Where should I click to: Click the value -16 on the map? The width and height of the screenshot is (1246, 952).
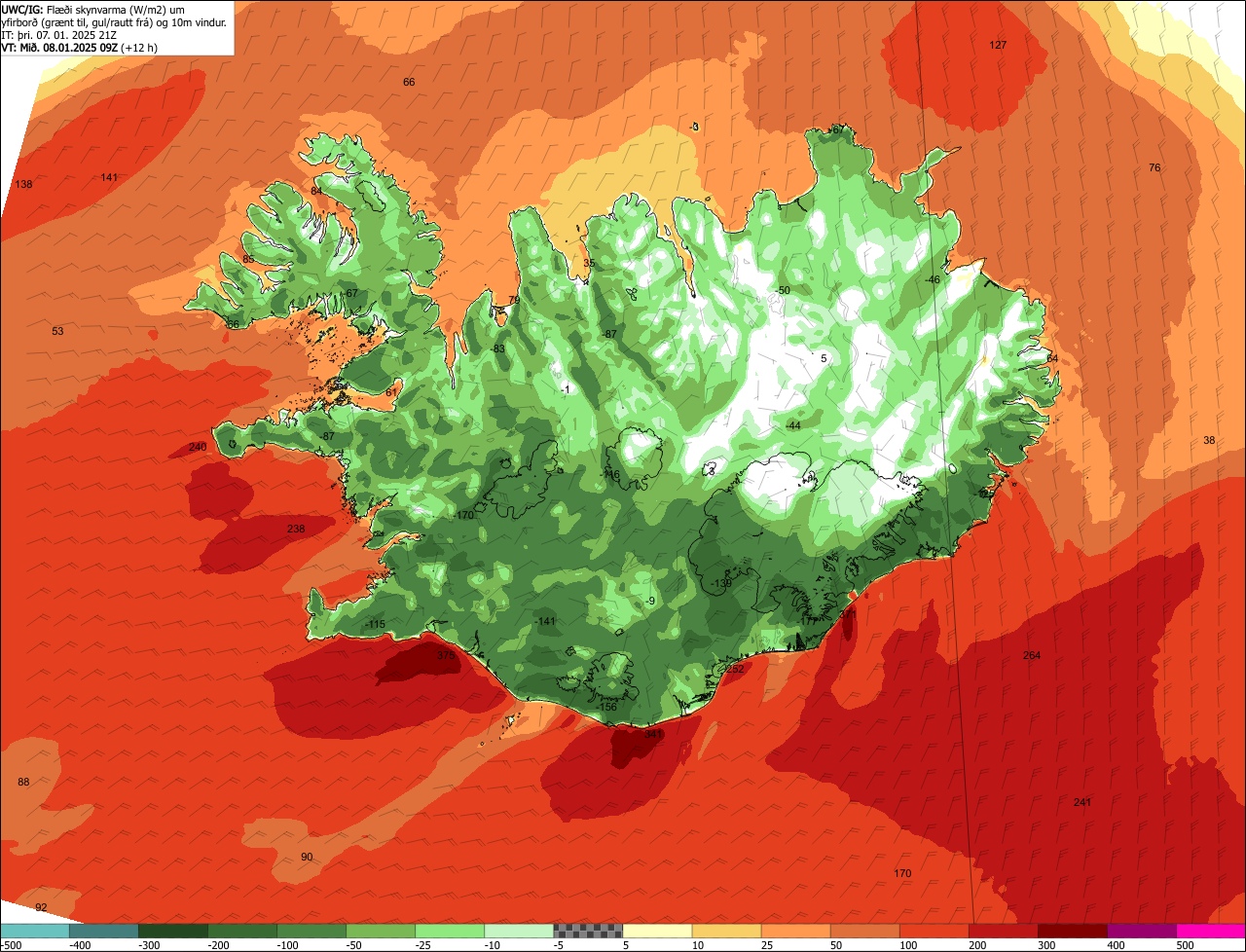[x=611, y=475]
